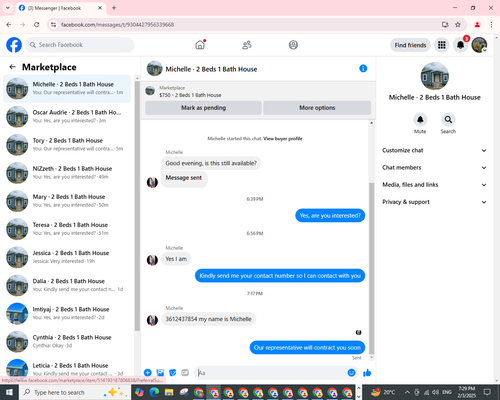
Task: Click the Mark as pending button
Action: pos(203,108)
